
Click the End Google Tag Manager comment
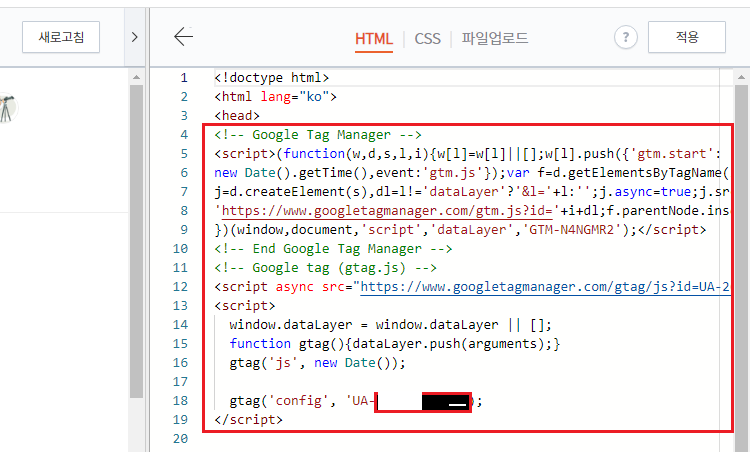click(x=333, y=248)
